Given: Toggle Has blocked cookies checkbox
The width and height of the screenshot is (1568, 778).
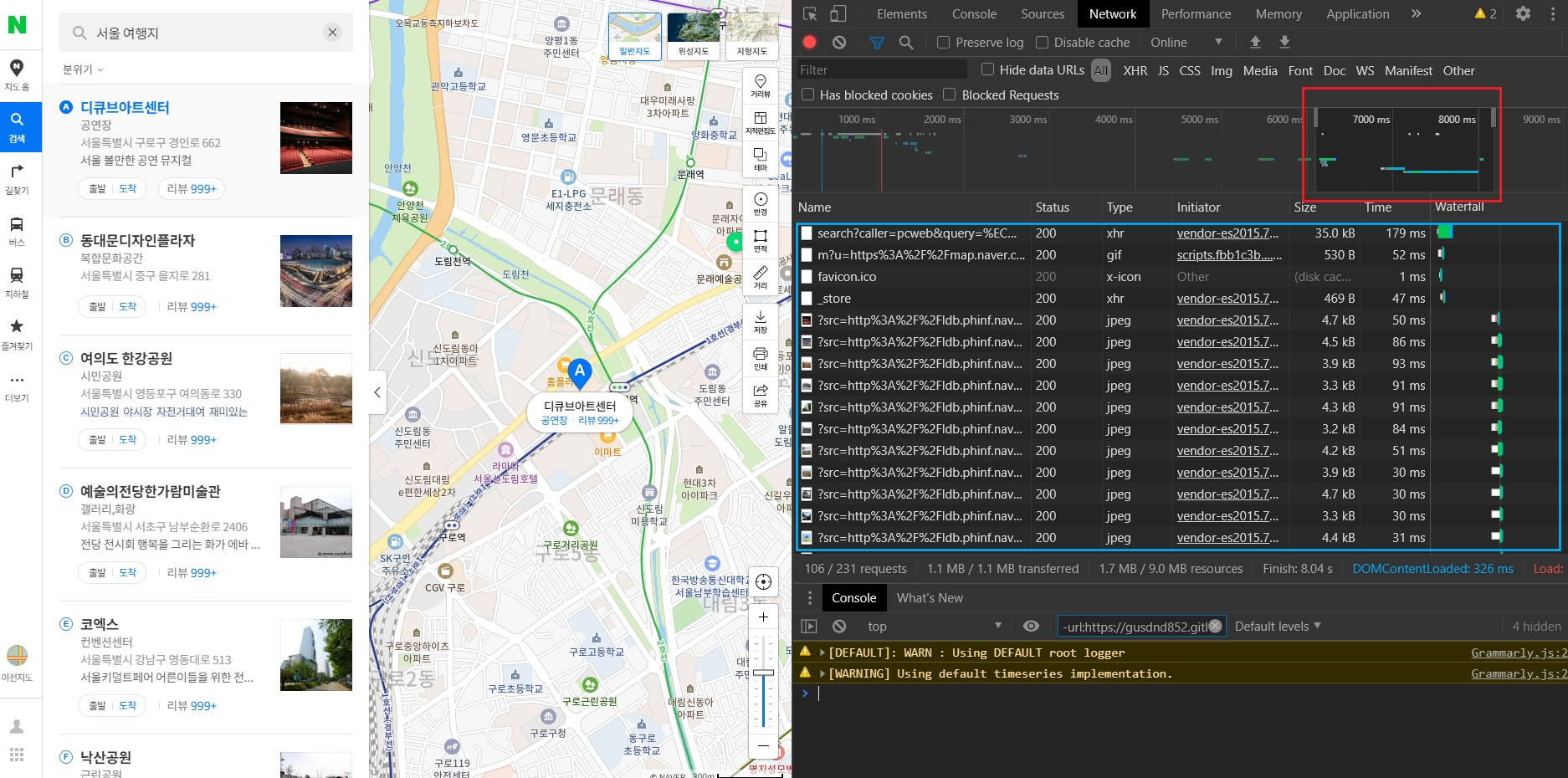Looking at the screenshot, I should tap(808, 95).
